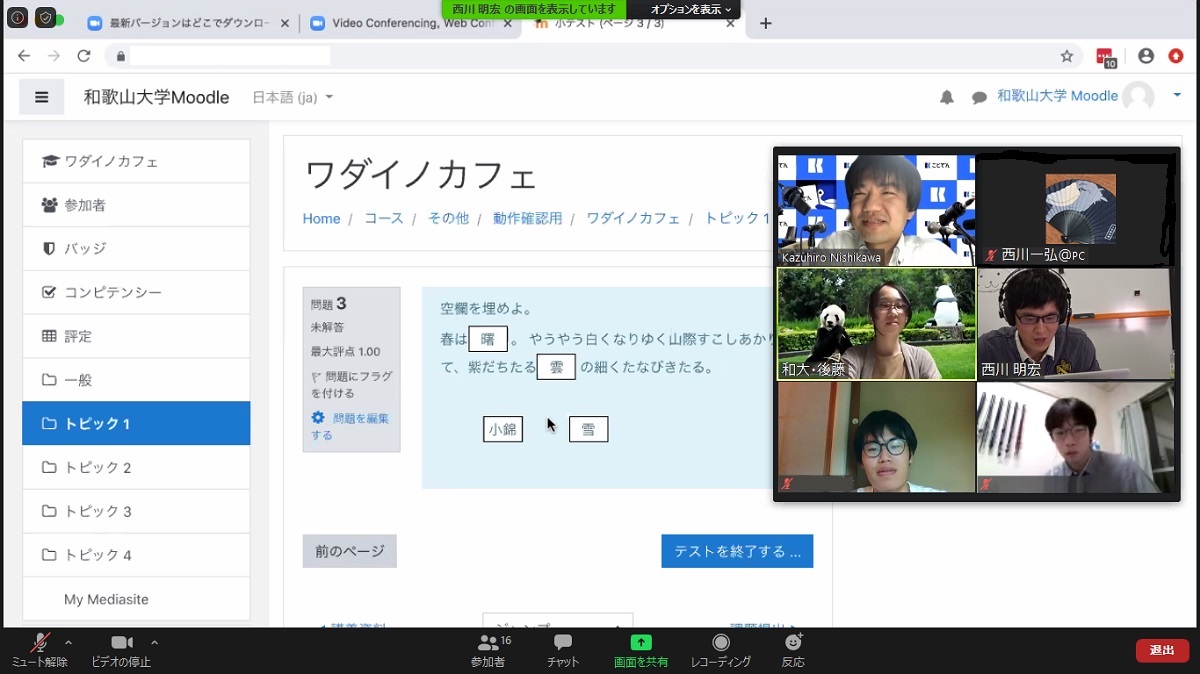Click the 雲 answer box
1200x674 pixels.
pos(556,367)
